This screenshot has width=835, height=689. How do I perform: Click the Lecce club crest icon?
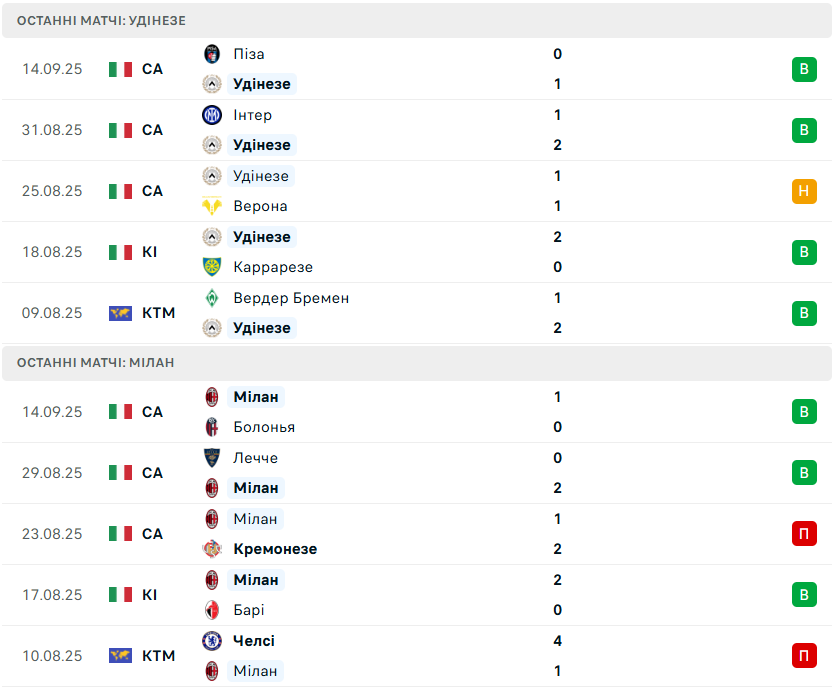pos(211,458)
